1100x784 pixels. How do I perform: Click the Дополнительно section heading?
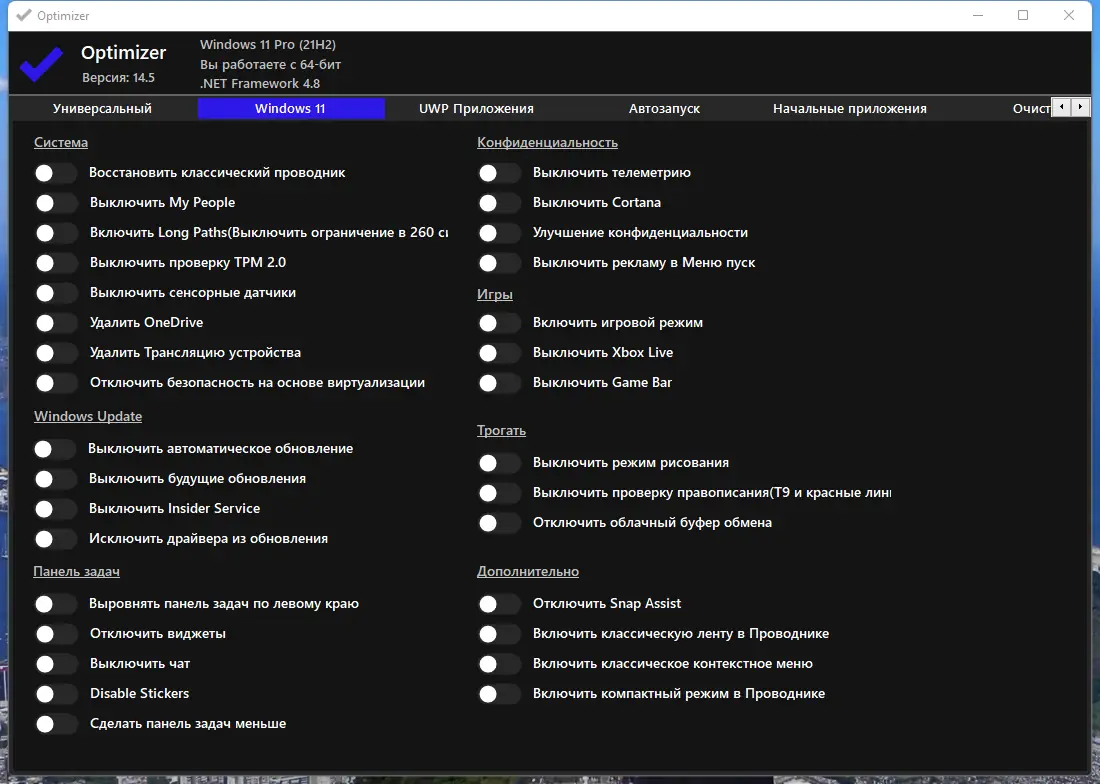[x=528, y=572]
